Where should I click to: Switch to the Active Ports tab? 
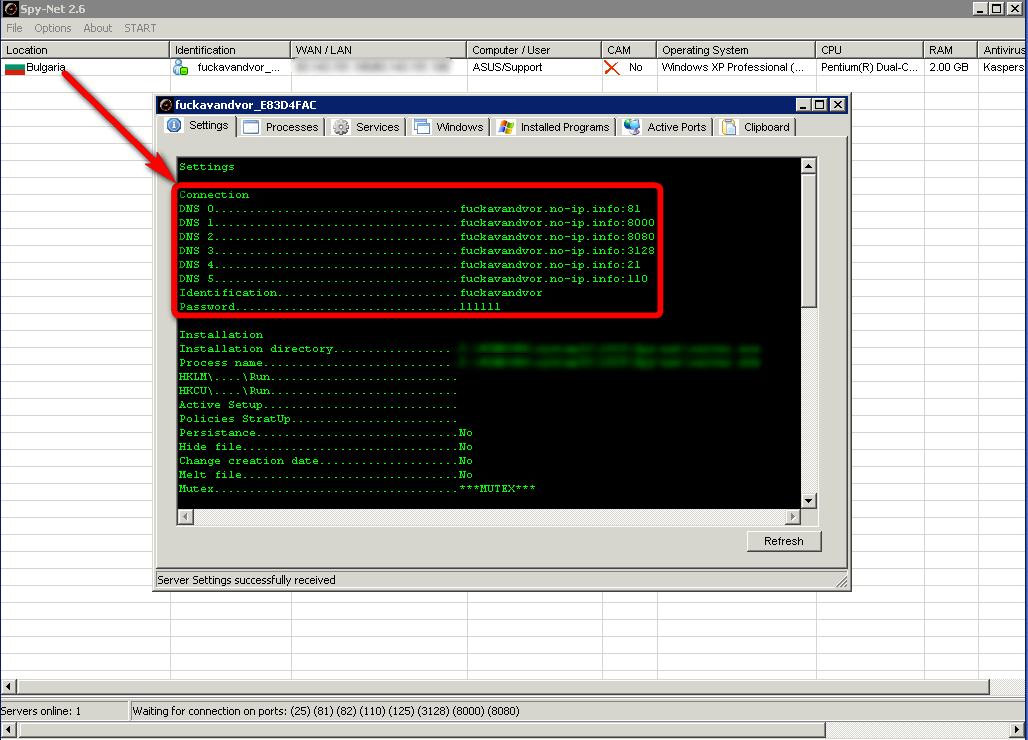(665, 127)
